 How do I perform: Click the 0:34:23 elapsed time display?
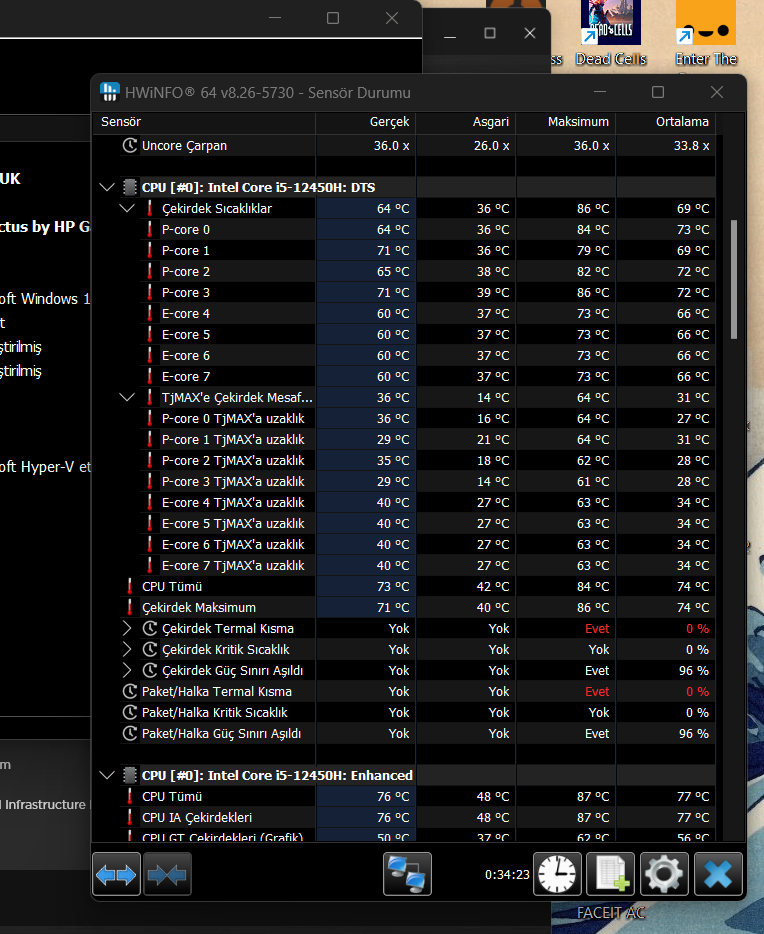pos(507,874)
